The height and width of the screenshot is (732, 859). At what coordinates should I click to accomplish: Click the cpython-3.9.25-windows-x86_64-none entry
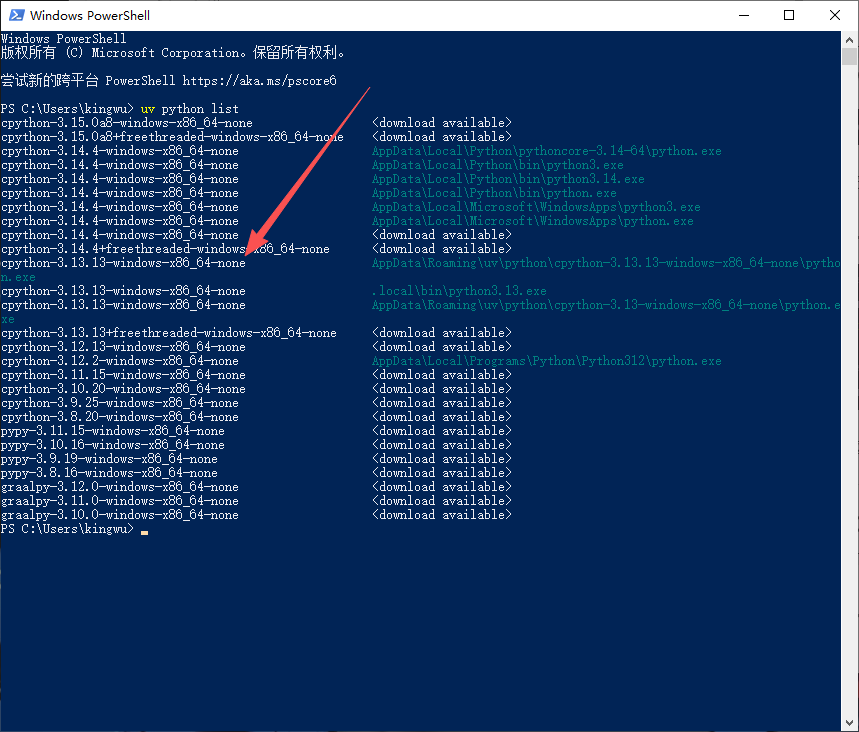(119, 403)
